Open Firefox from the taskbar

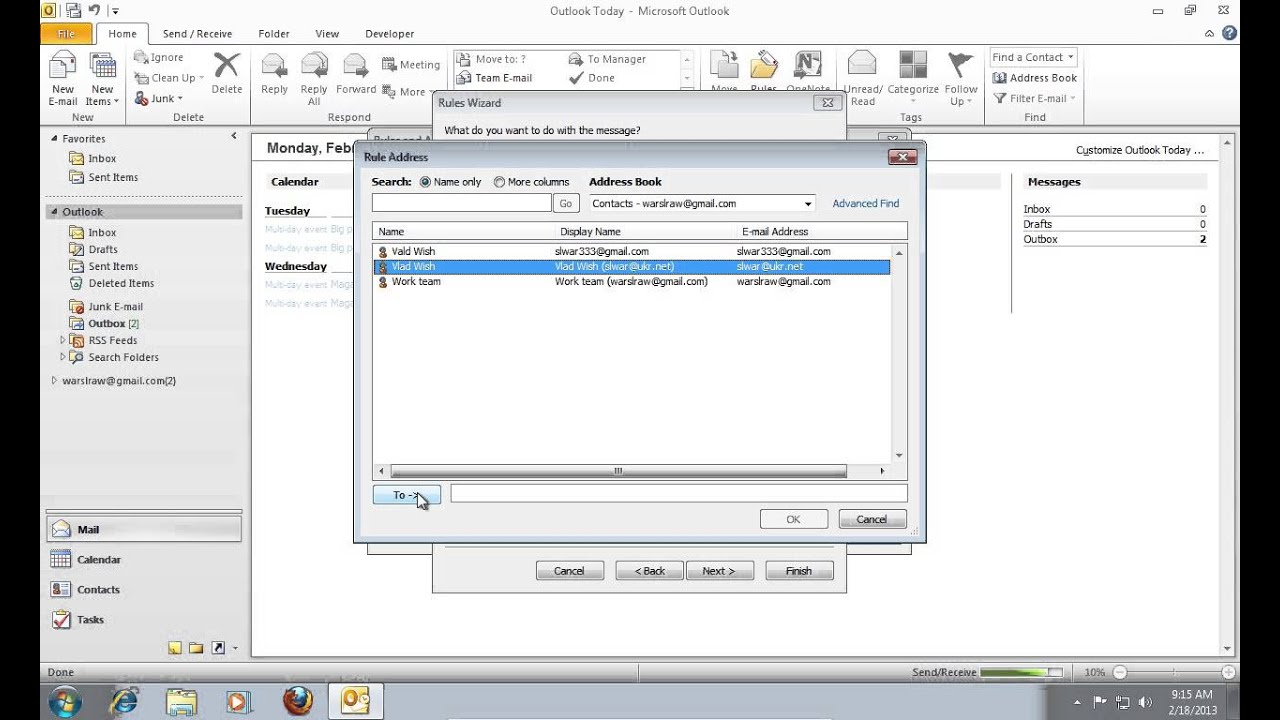point(297,700)
